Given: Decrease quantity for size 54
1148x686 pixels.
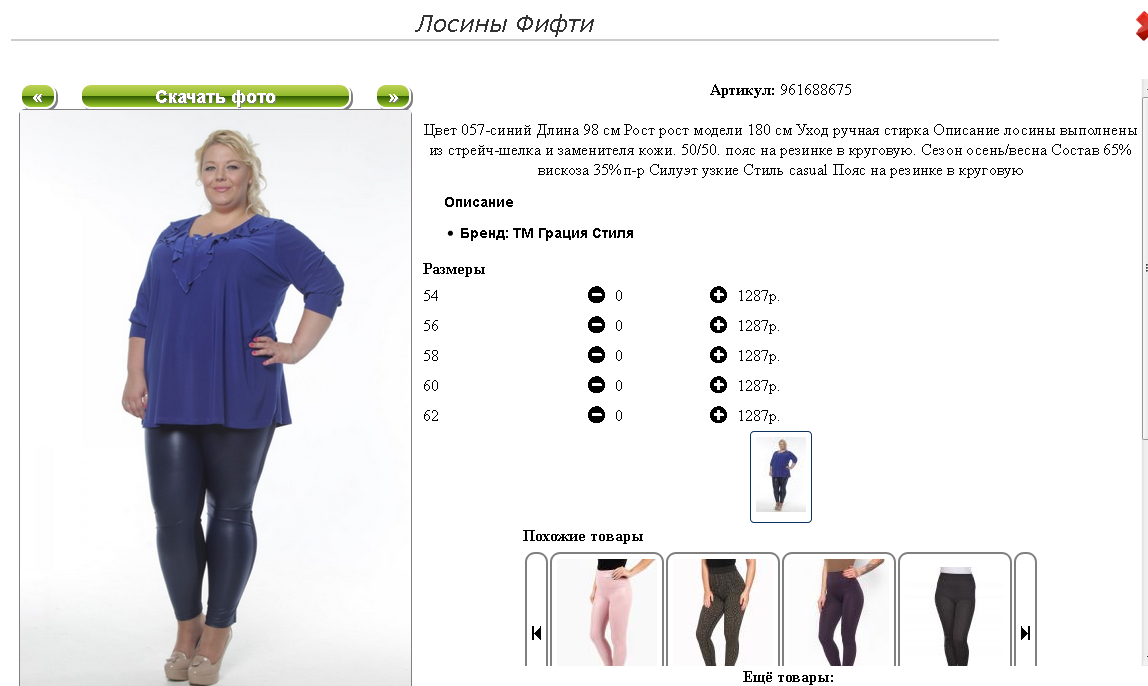Looking at the screenshot, I should 597,295.
